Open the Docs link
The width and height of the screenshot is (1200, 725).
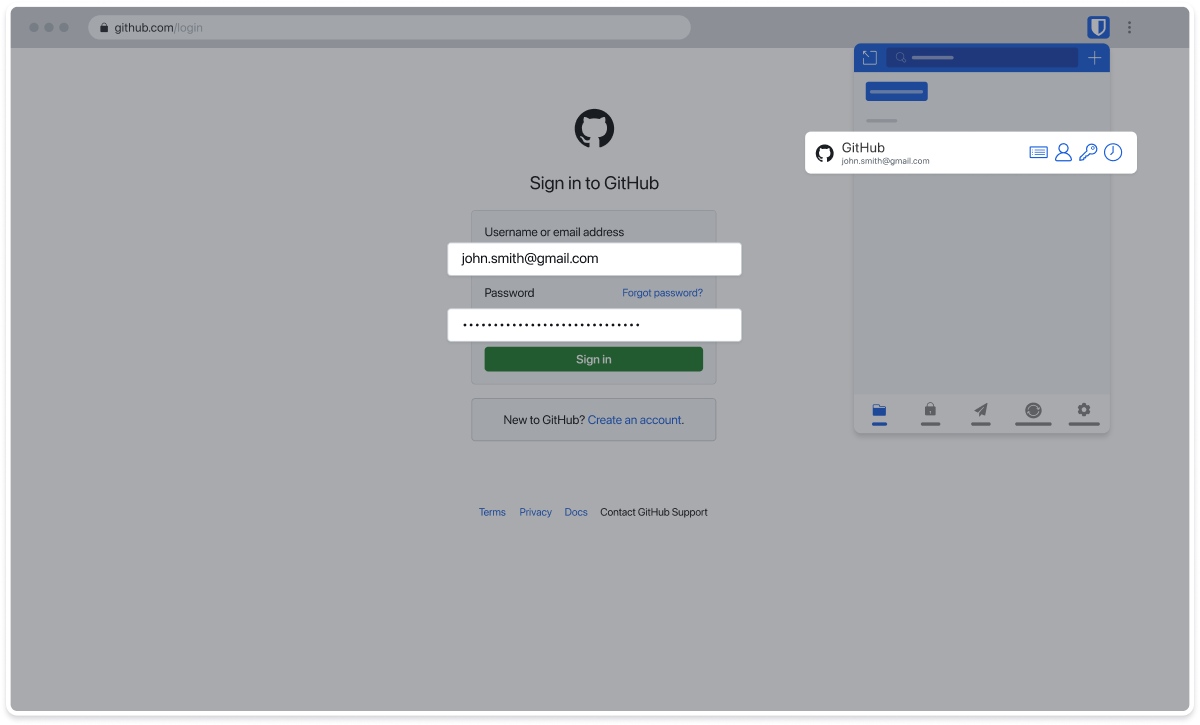[x=576, y=512]
